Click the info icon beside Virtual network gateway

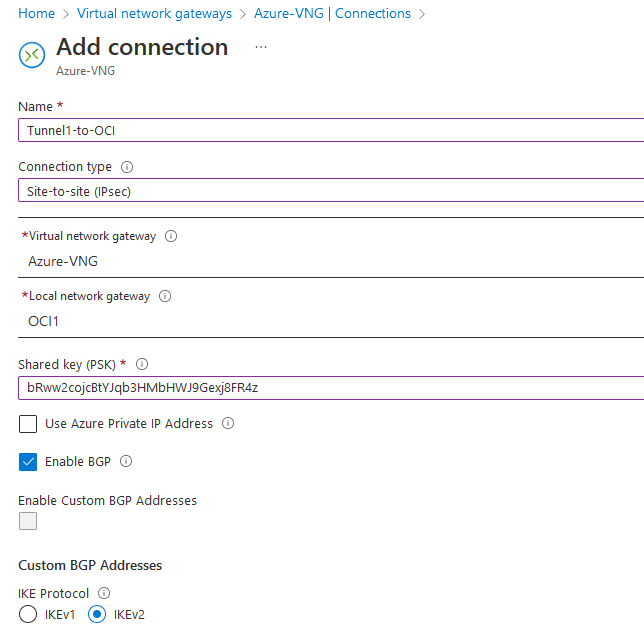[171, 237]
